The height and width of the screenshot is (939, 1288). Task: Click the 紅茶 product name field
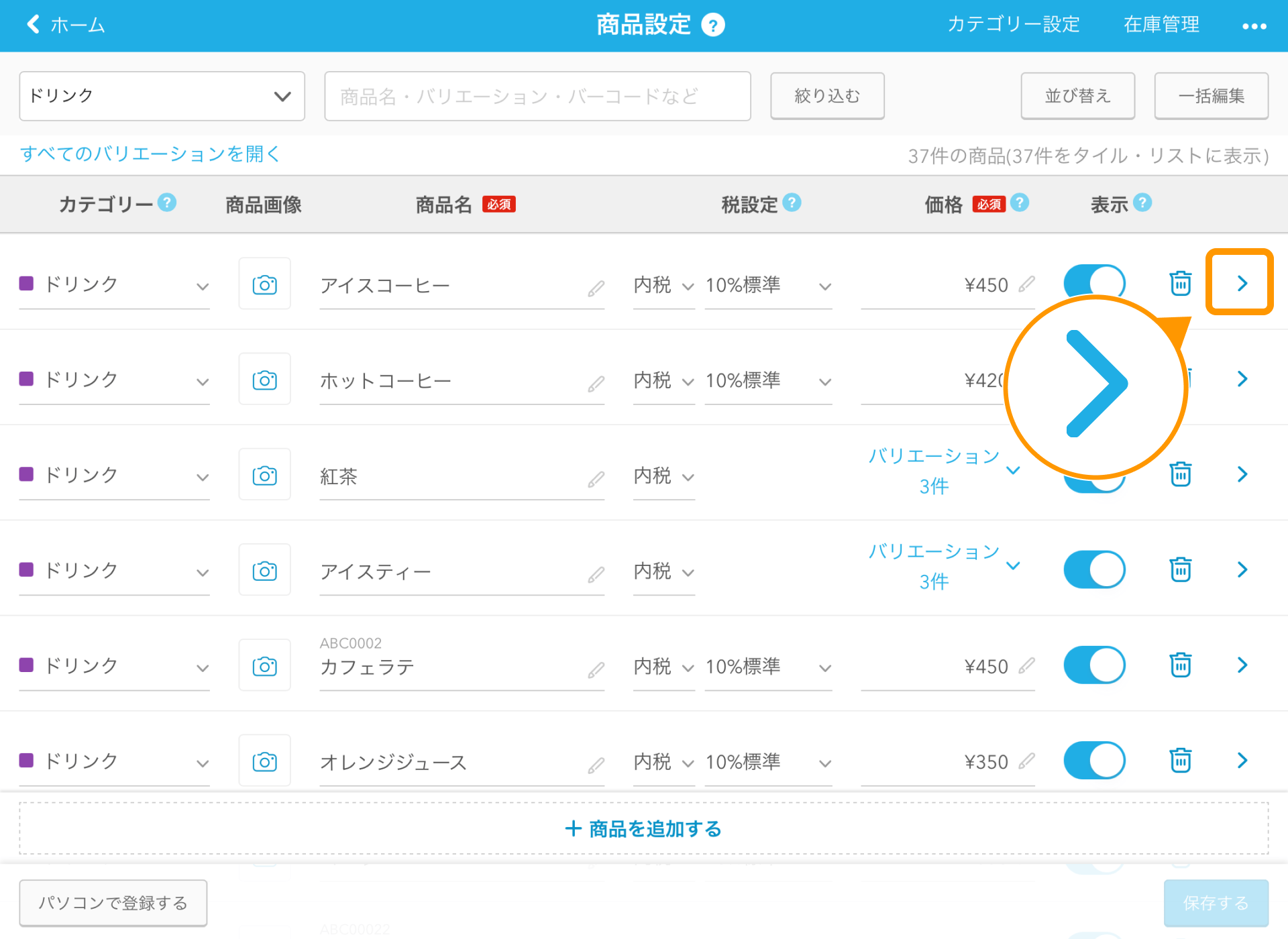click(x=462, y=476)
